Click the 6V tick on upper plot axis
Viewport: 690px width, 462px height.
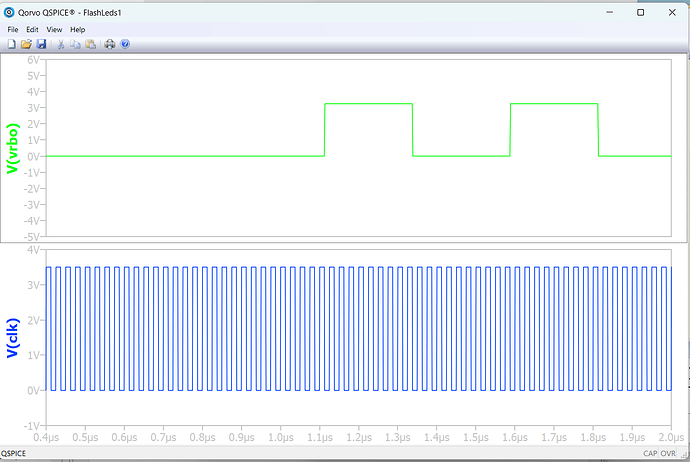click(x=33, y=60)
